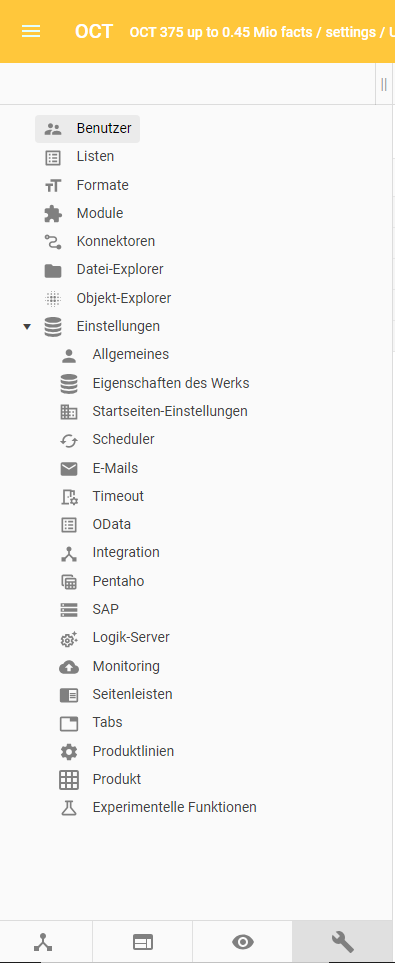Switch to the wrench settings bottom tab
Screen dimensions: 395x963
pos(342,942)
